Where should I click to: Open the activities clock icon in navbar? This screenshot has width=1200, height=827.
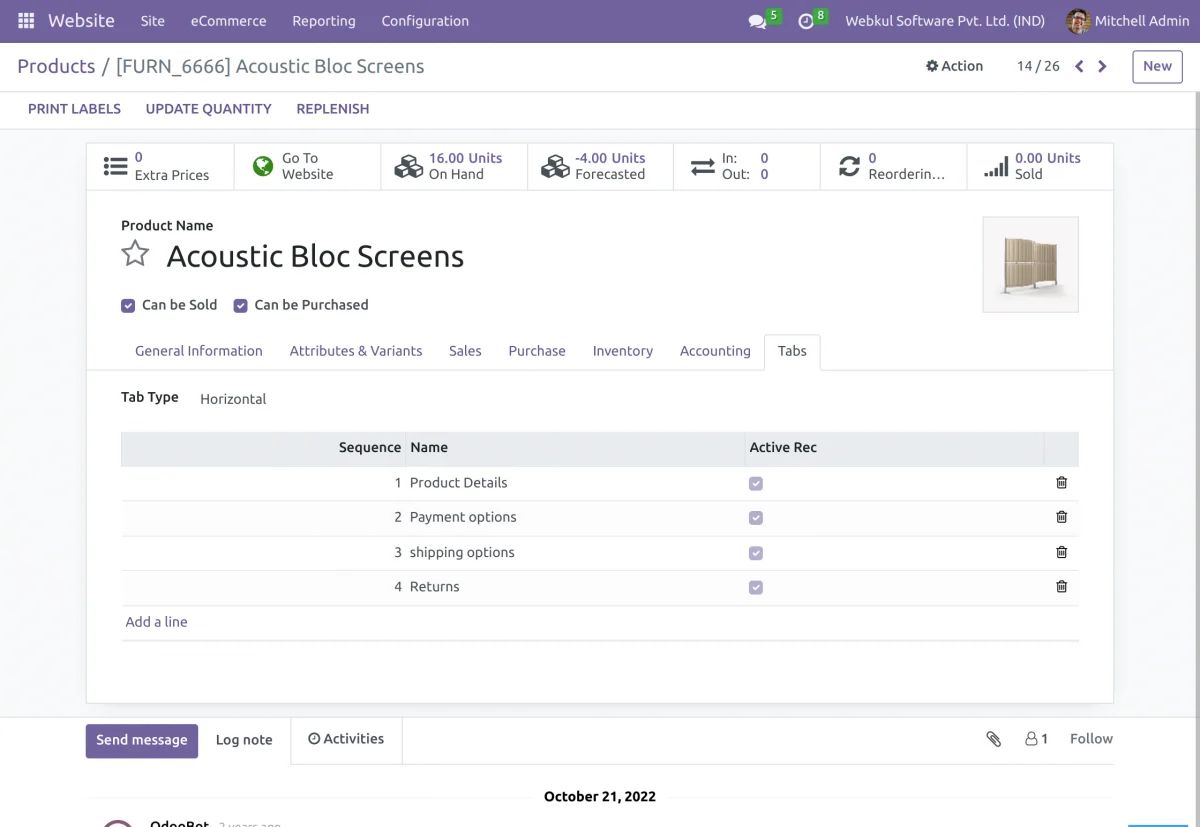pyautogui.click(x=806, y=21)
